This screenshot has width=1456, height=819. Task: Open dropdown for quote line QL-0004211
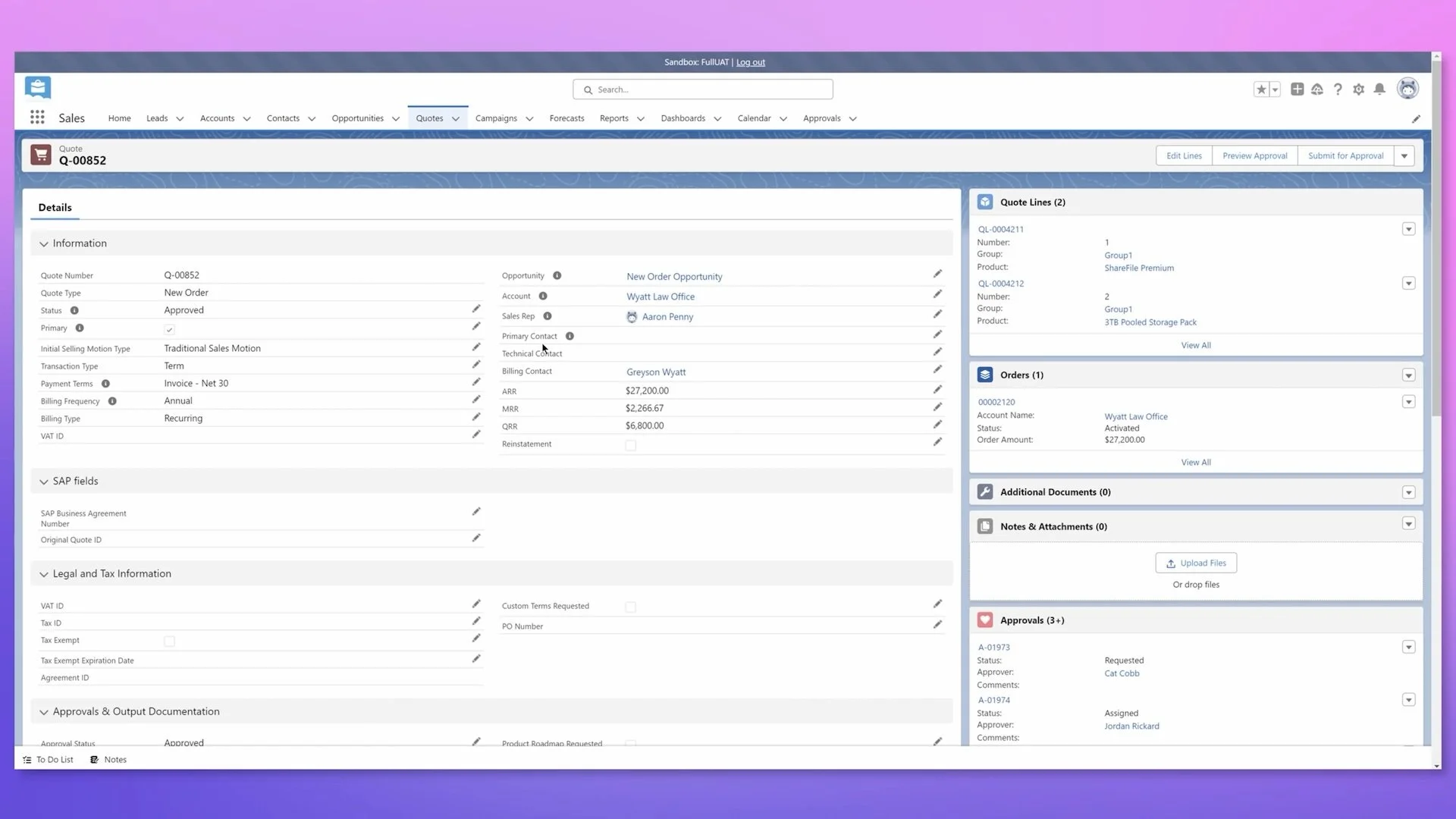1408,229
